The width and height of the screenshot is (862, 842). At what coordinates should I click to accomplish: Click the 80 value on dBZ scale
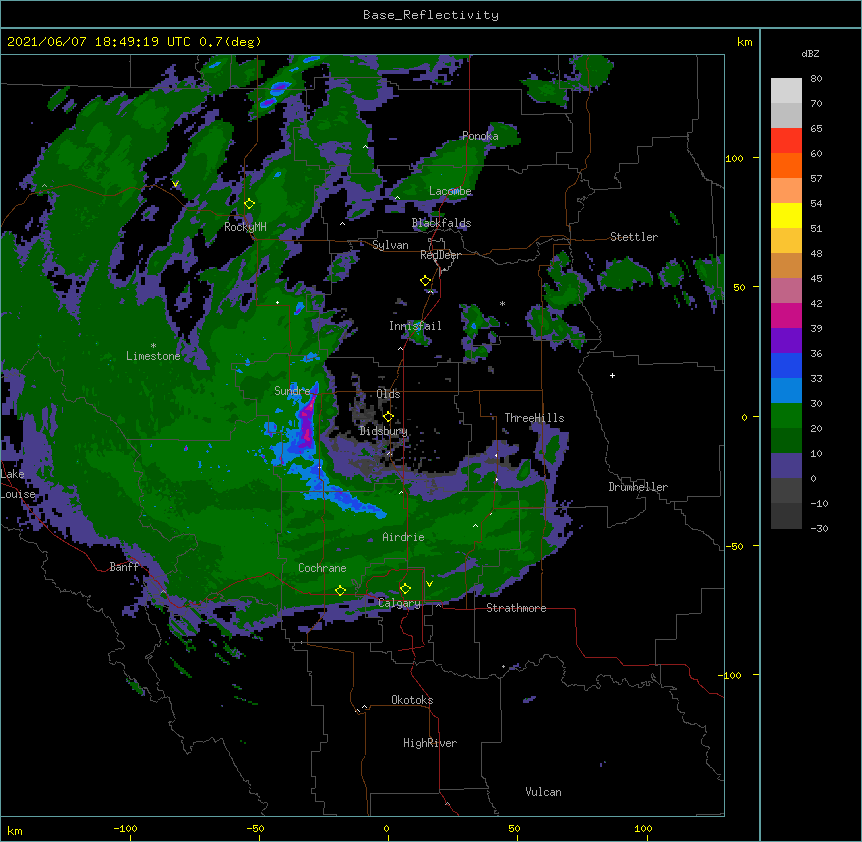pos(816,79)
